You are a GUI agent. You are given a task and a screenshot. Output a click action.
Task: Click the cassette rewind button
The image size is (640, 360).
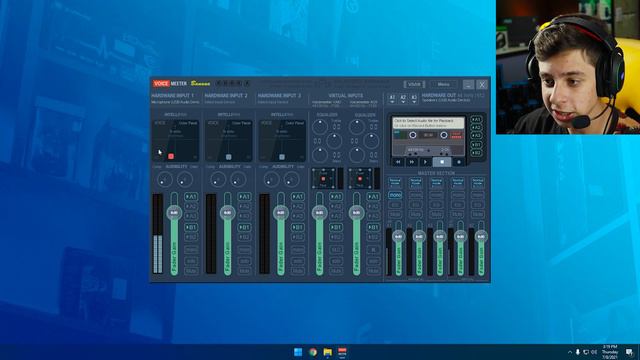click(398, 162)
